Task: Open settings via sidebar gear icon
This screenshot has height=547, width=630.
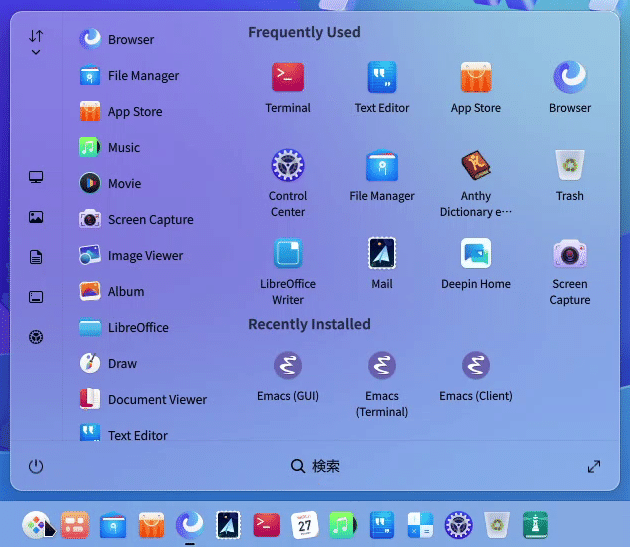Action: click(x=36, y=337)
